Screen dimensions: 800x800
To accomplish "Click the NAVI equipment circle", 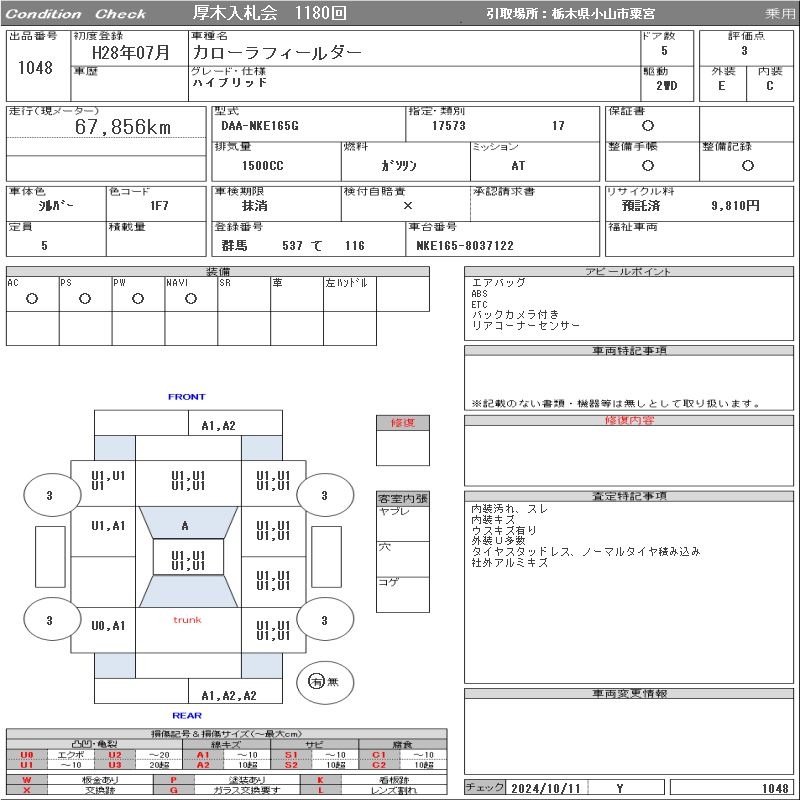I will pyautogui.click(x=191, y=298).
